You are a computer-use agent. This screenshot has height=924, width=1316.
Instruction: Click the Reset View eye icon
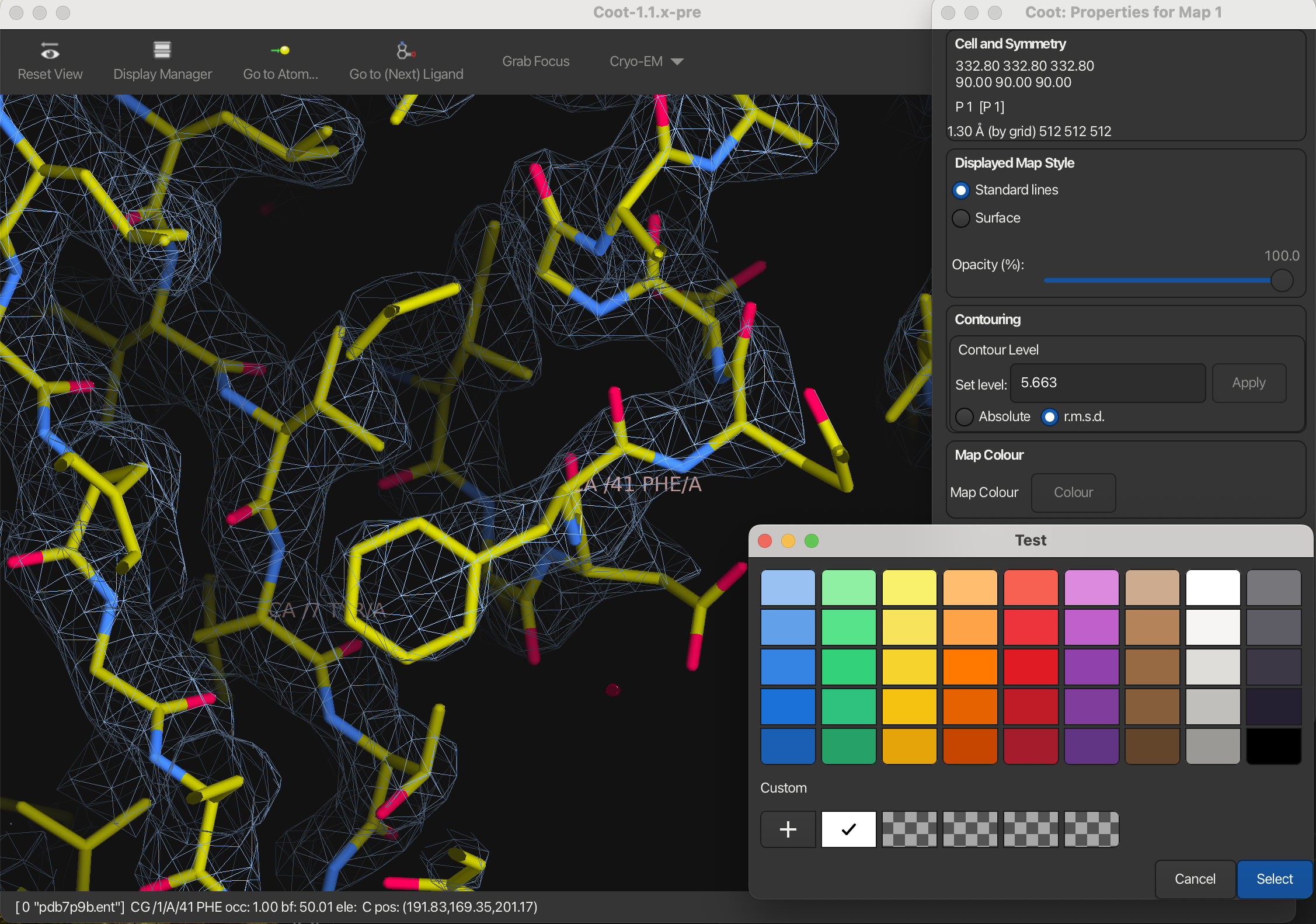tap(50, 51)
